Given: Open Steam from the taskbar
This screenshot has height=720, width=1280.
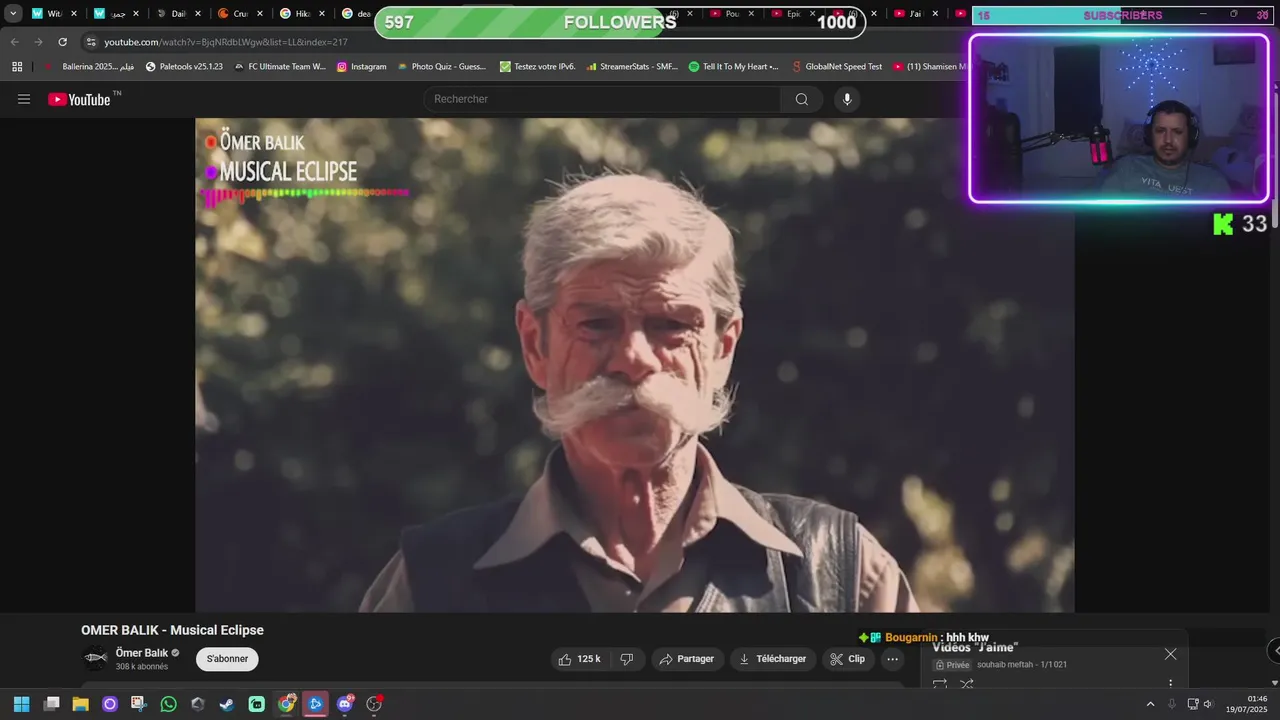Looking at the screenshot, I should coord(227,704).
